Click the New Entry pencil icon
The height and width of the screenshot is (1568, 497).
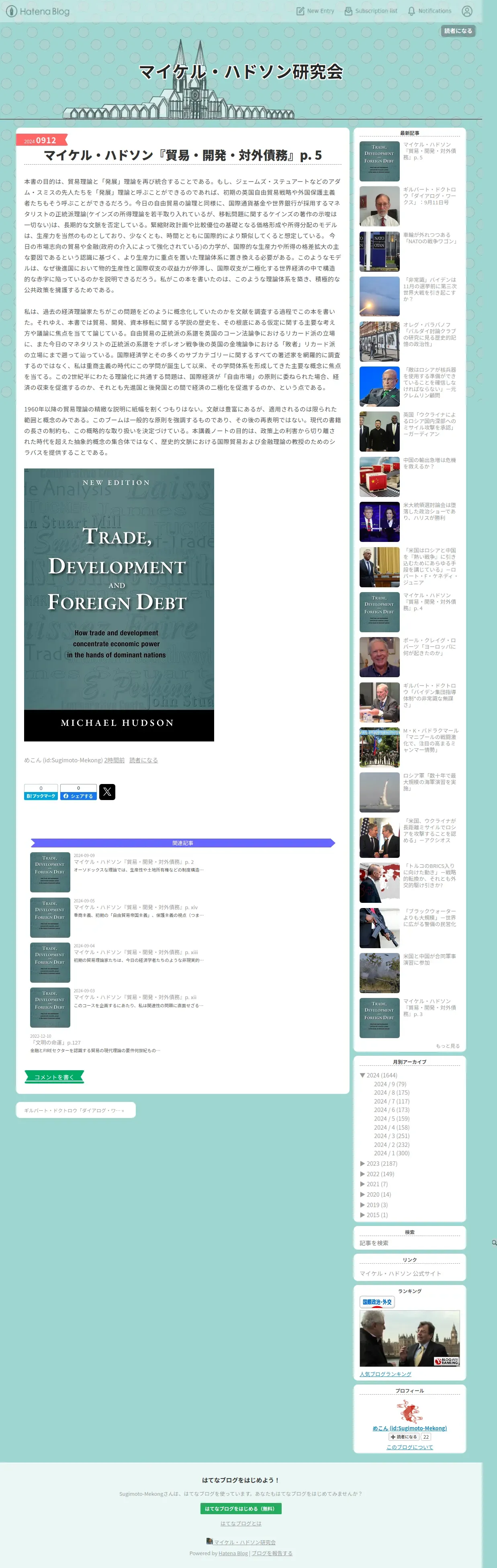[x=300, y=11]
